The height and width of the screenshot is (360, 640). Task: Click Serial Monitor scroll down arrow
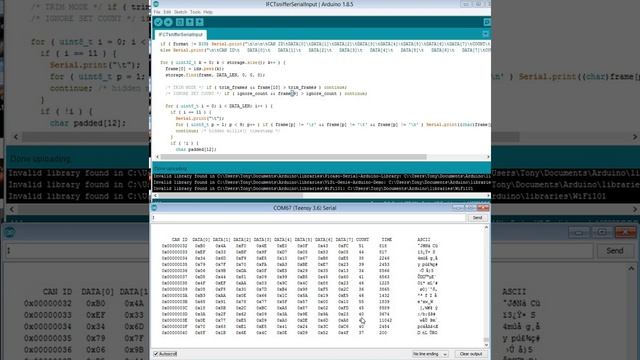pyautogui.click(x=486, y=345)
